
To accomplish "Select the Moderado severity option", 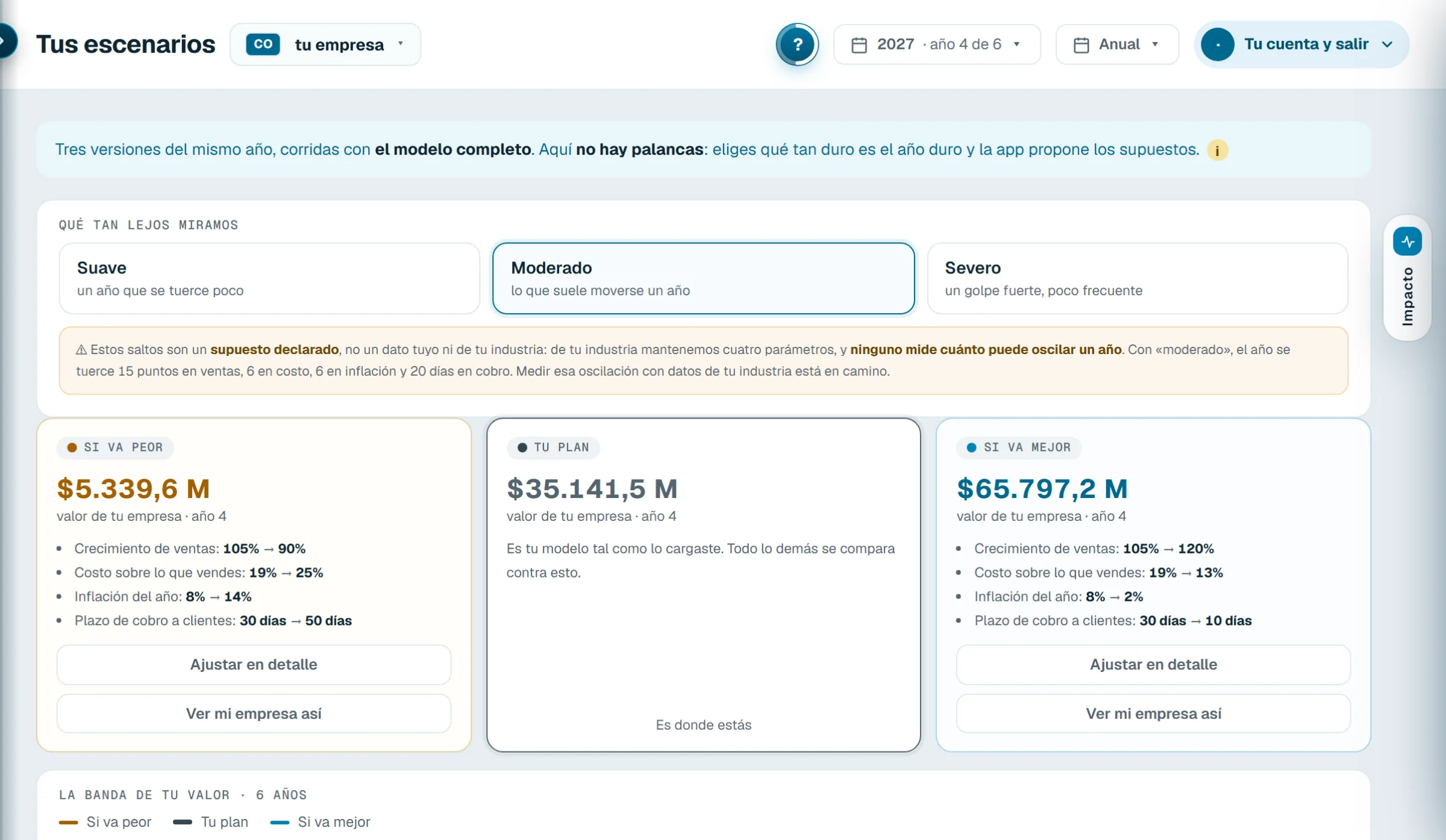I will point(704,278).
